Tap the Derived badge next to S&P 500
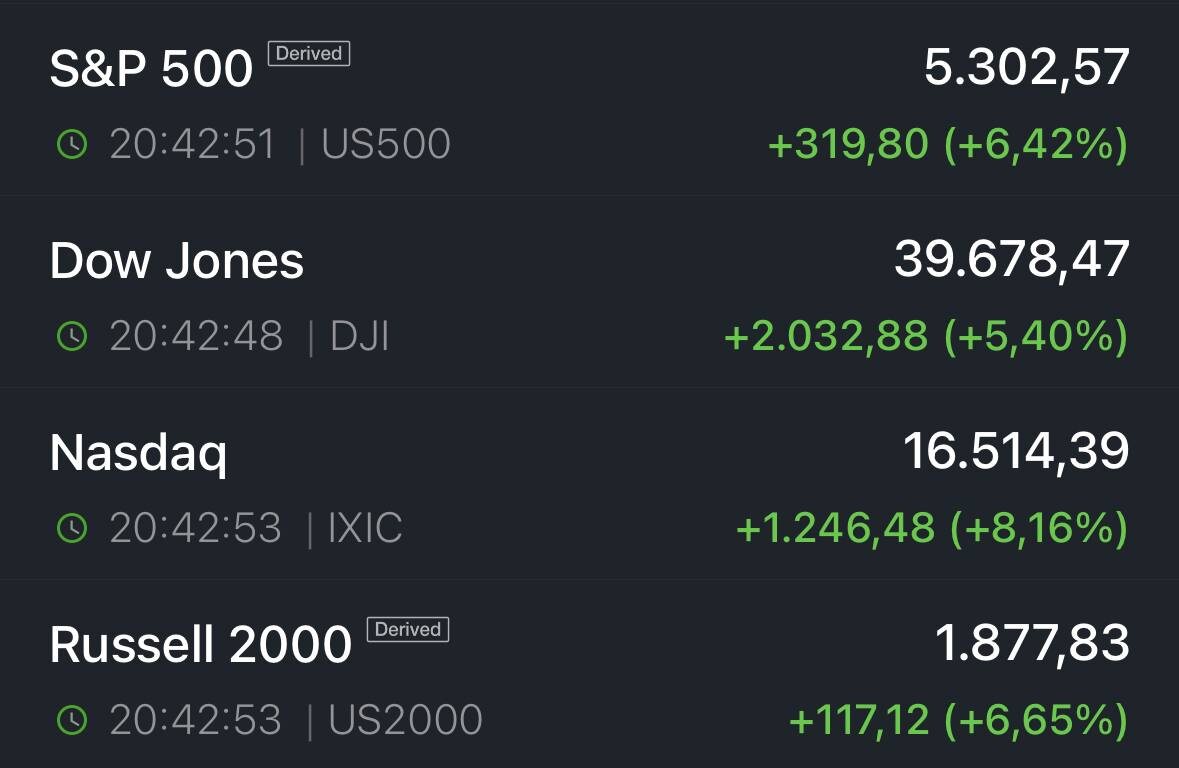 pos(309,53)
